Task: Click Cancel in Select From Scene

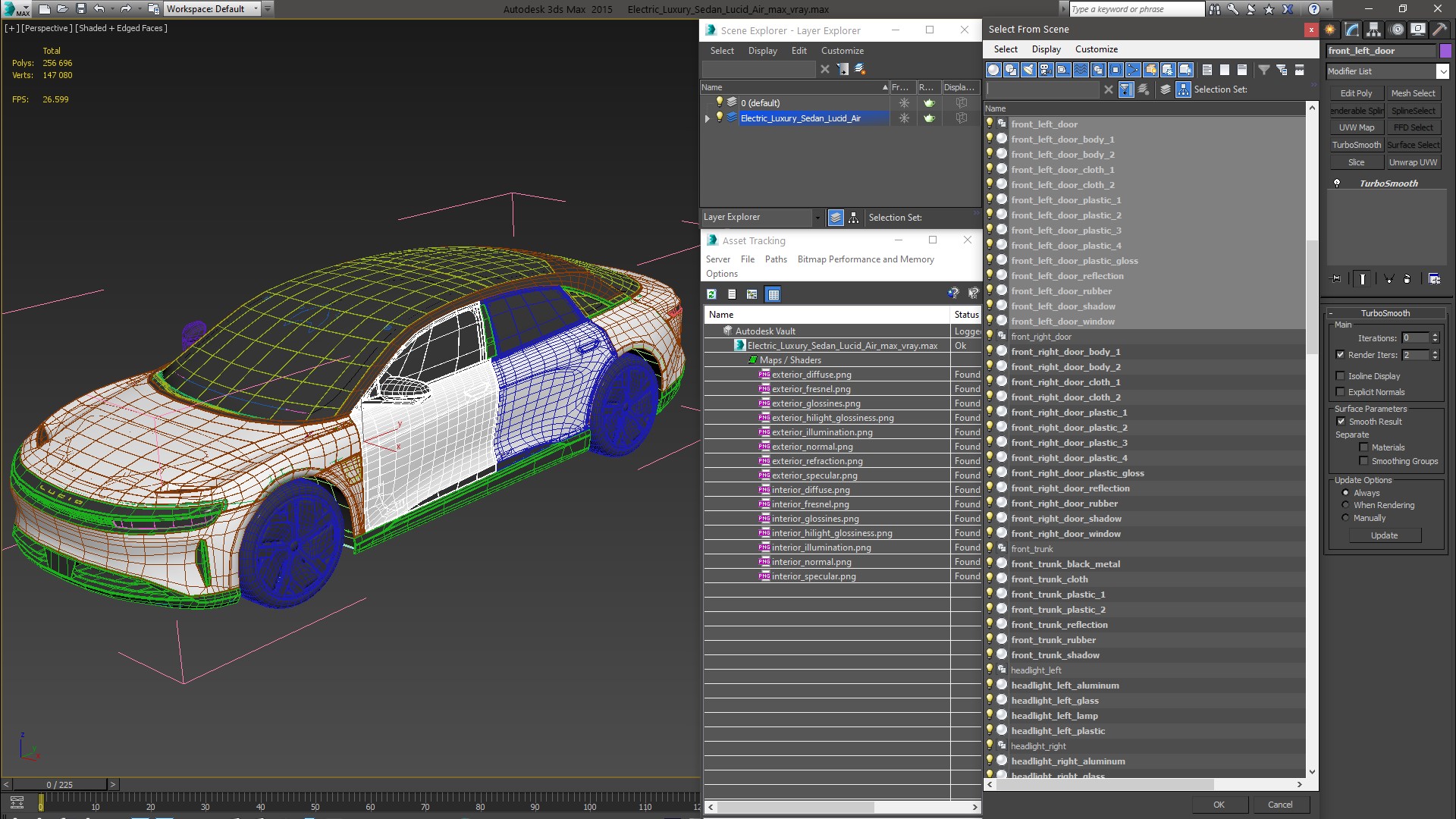Action: 1280,805
